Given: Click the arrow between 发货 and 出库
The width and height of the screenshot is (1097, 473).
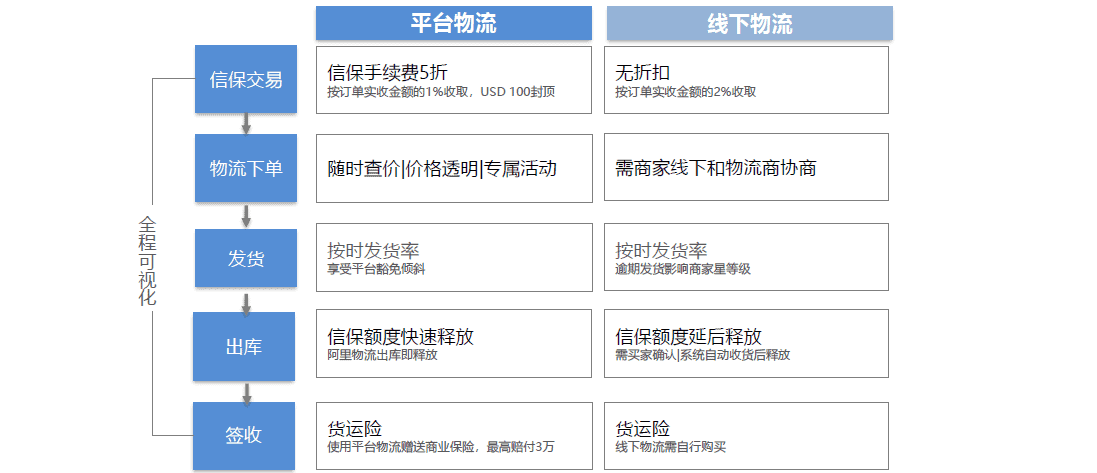Looking at the screenshot, I should point(246,301).
